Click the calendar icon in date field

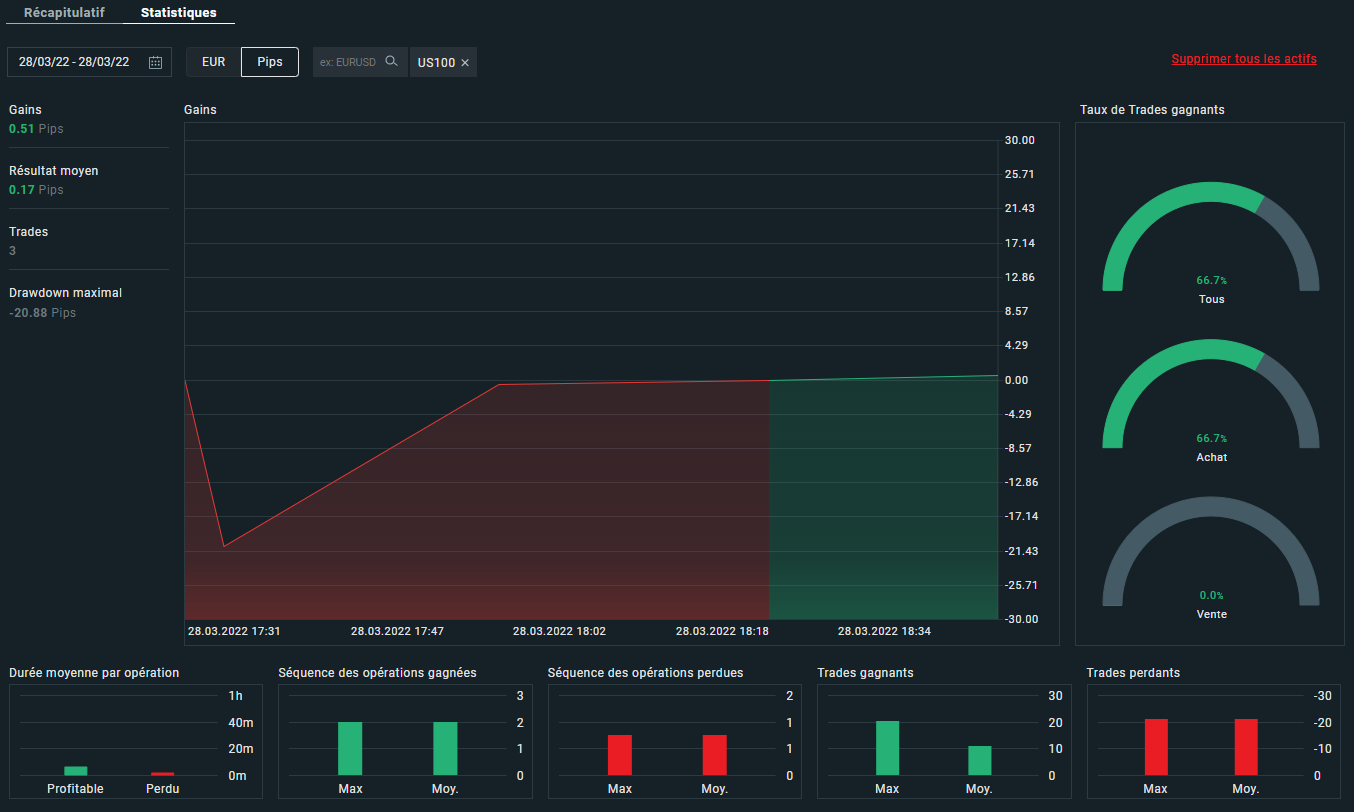pyautogui.click(x=155, y=62)
